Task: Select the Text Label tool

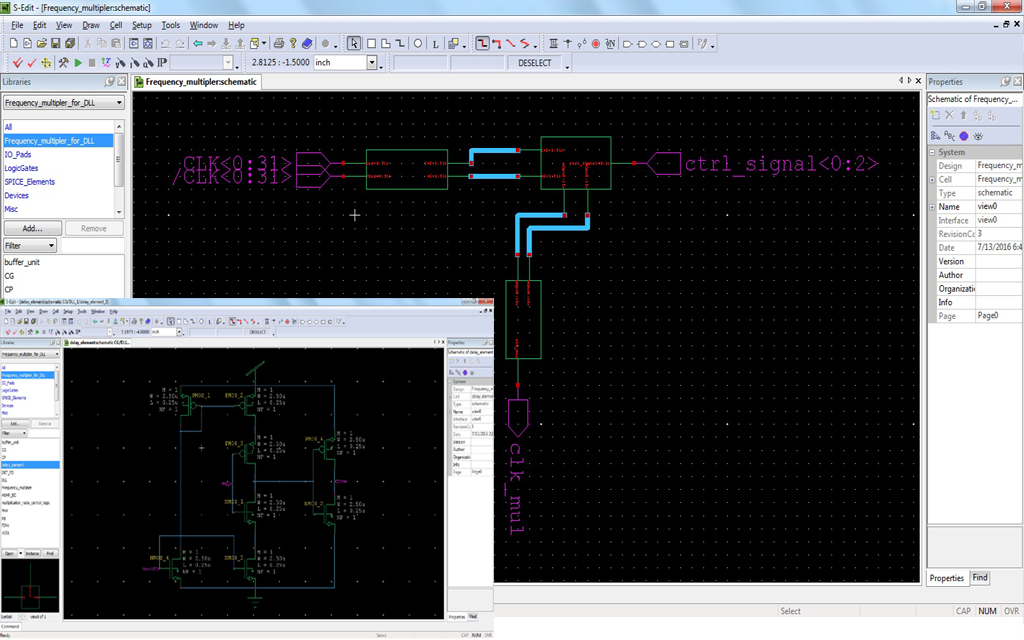Action: (x=436, y=44)
